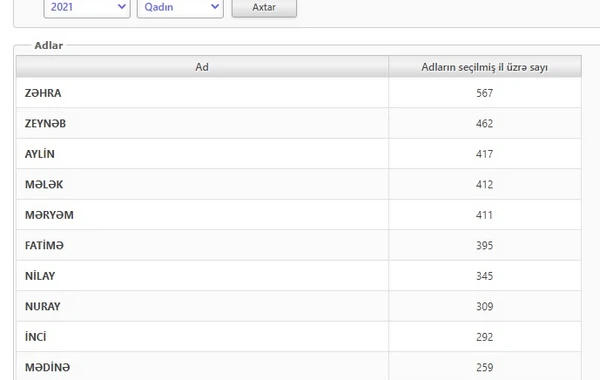Click the count 259 for MƏDİNƏ

pyautogui.click(x=484, y=367)
